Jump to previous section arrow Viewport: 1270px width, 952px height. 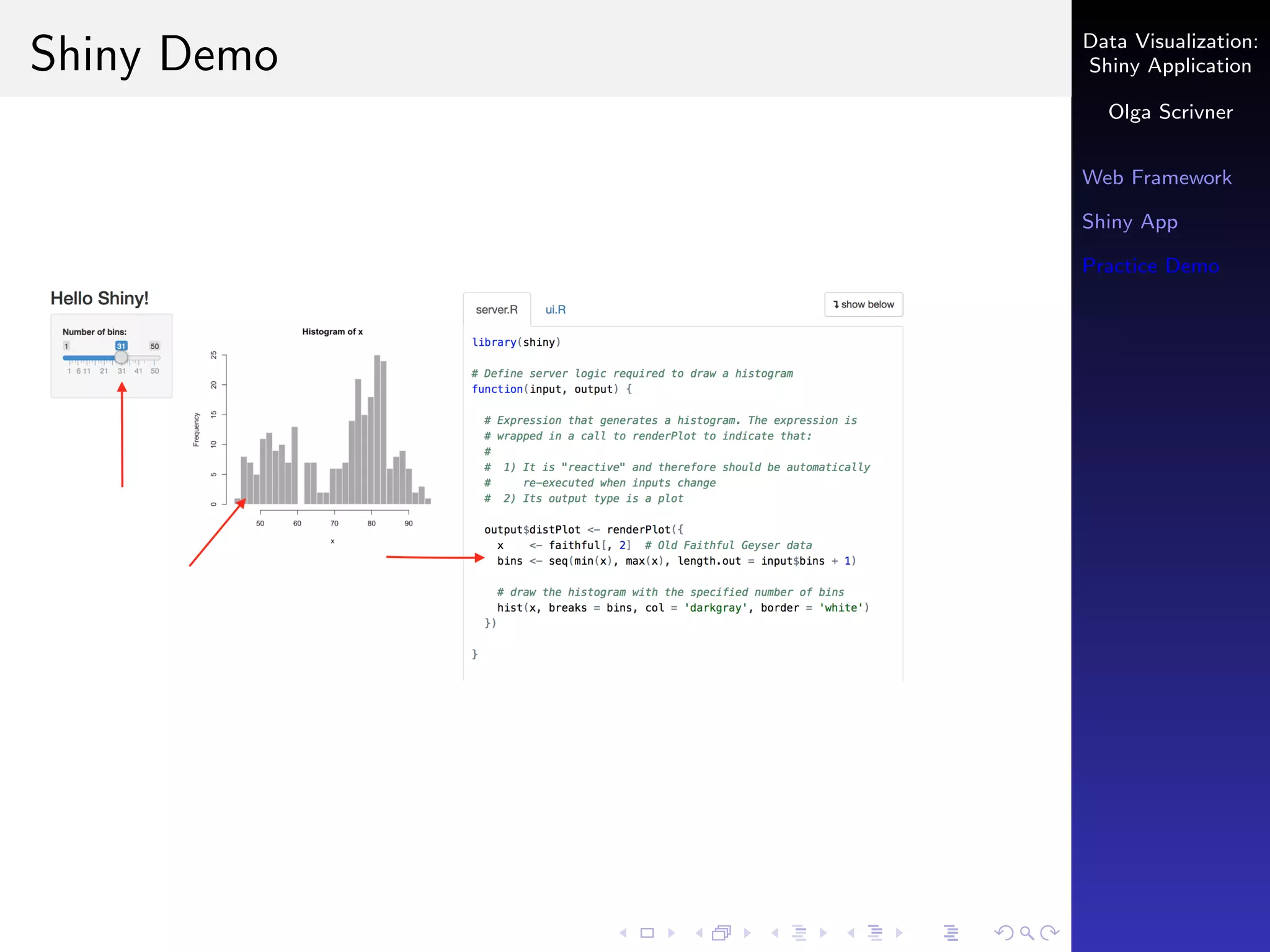(x=851, y=933)
